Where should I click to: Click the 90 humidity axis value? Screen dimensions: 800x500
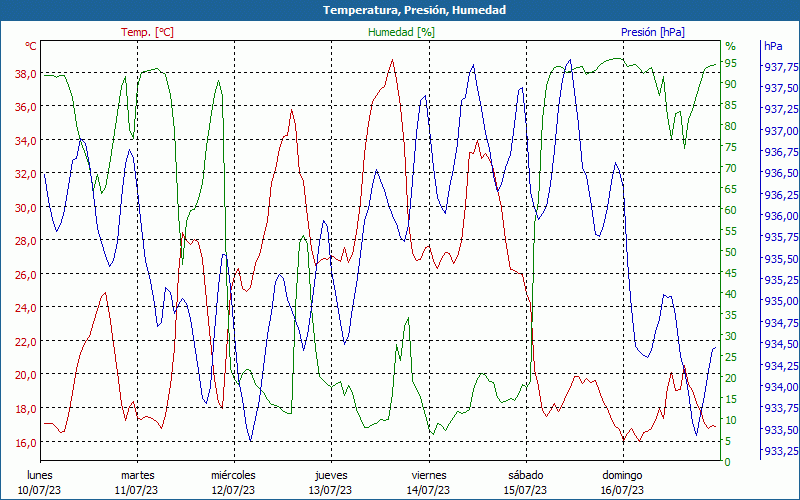731,84
